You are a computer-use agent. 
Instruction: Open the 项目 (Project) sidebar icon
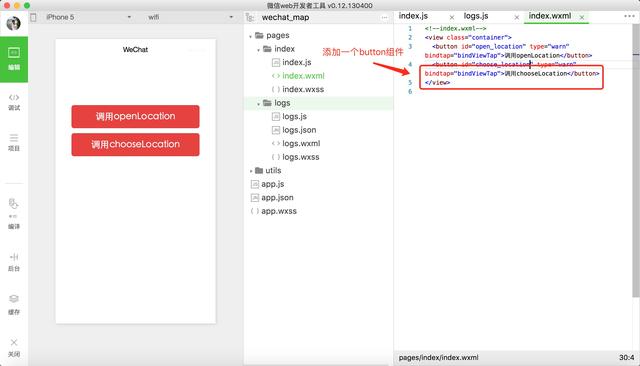tap(14, 142)
